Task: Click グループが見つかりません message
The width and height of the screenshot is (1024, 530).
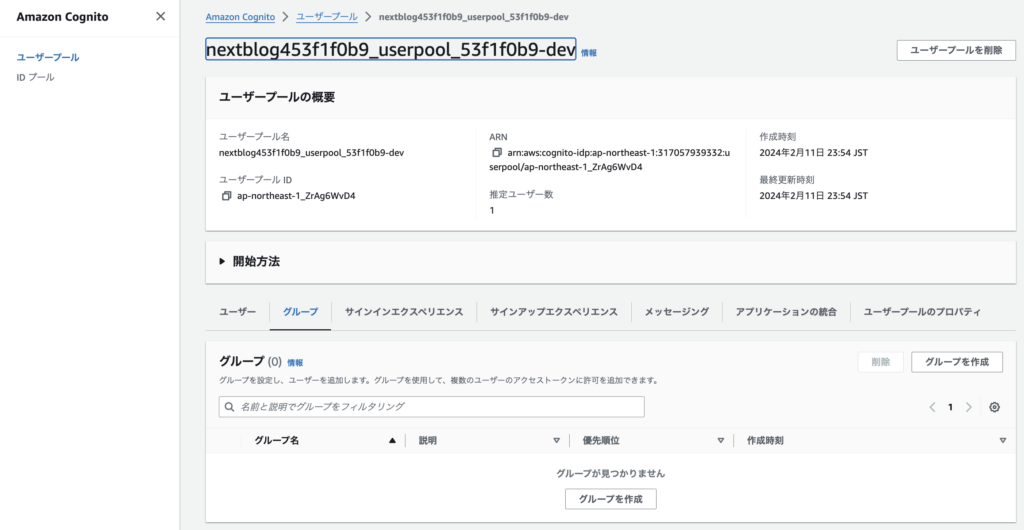Action: click(x=611, y=474)
